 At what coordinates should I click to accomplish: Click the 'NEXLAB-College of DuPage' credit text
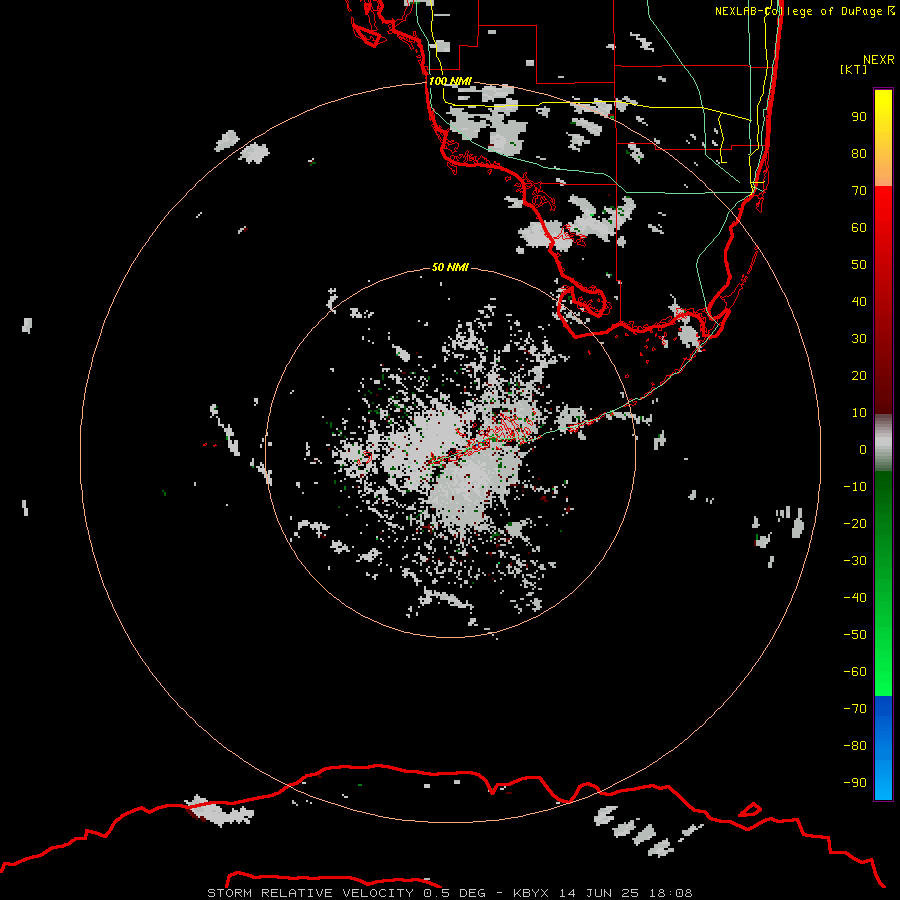point(798,11)
